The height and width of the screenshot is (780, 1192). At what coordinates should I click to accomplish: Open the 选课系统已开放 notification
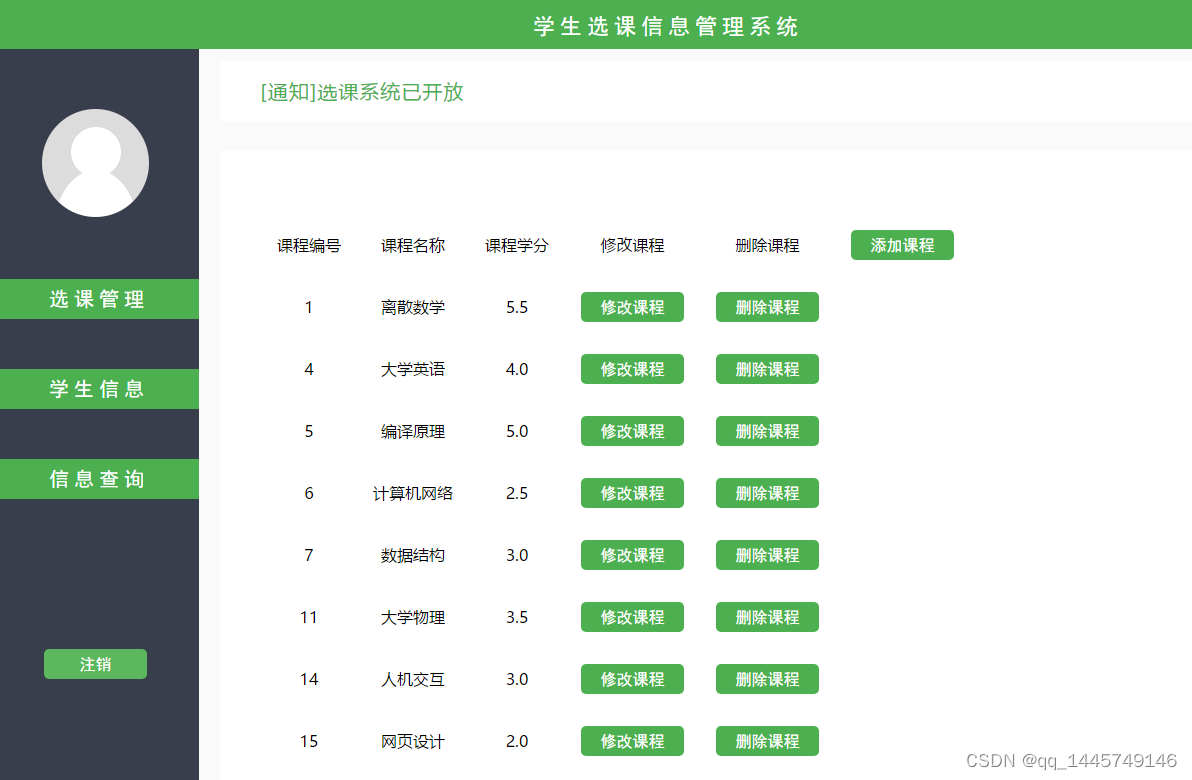(360, 91)
